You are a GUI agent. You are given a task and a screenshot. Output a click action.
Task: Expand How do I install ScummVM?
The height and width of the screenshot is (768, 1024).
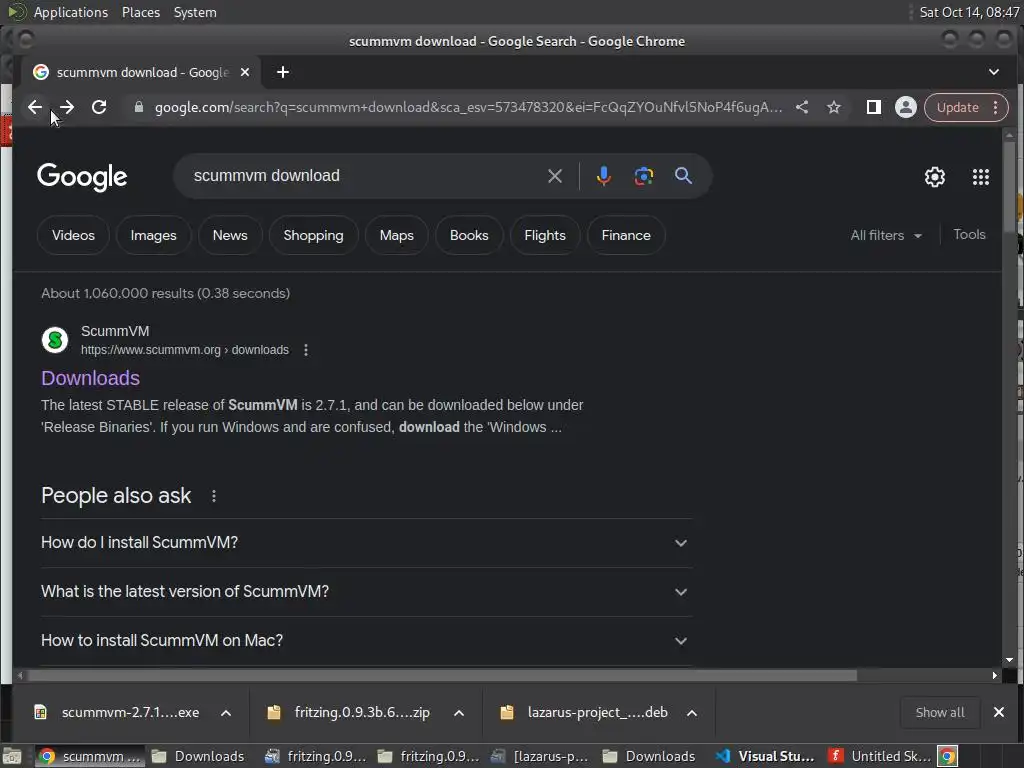(366, 543)
